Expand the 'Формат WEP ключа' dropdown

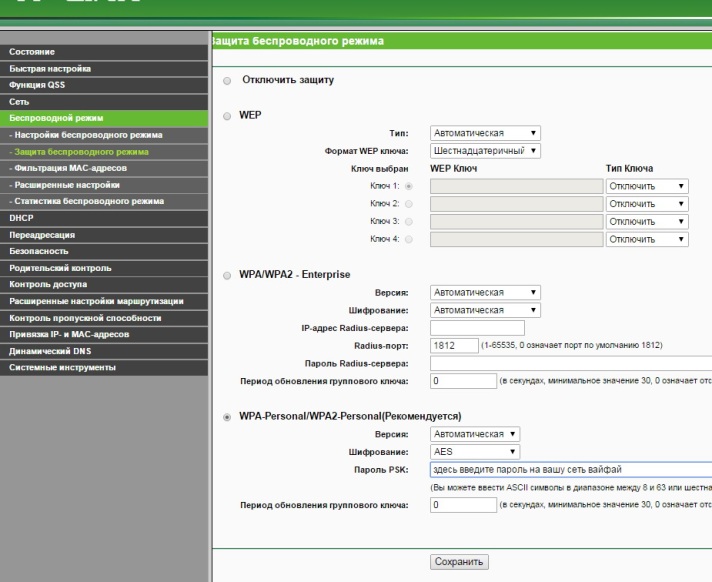tap(485, 151)
